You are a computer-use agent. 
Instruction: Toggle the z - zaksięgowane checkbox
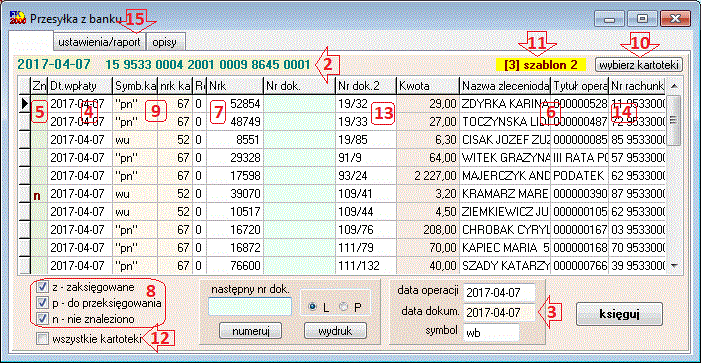point(42,287)
